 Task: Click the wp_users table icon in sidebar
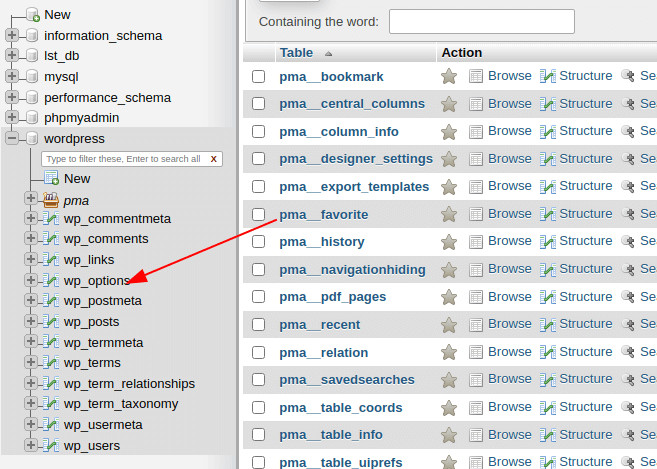click(x=51, y=446)
